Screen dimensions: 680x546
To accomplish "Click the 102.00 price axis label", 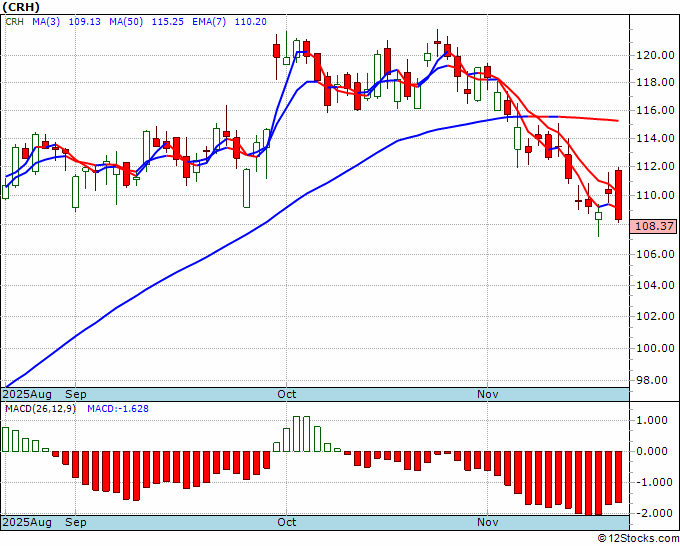I will pyautogui.click(x=656, y=316).
